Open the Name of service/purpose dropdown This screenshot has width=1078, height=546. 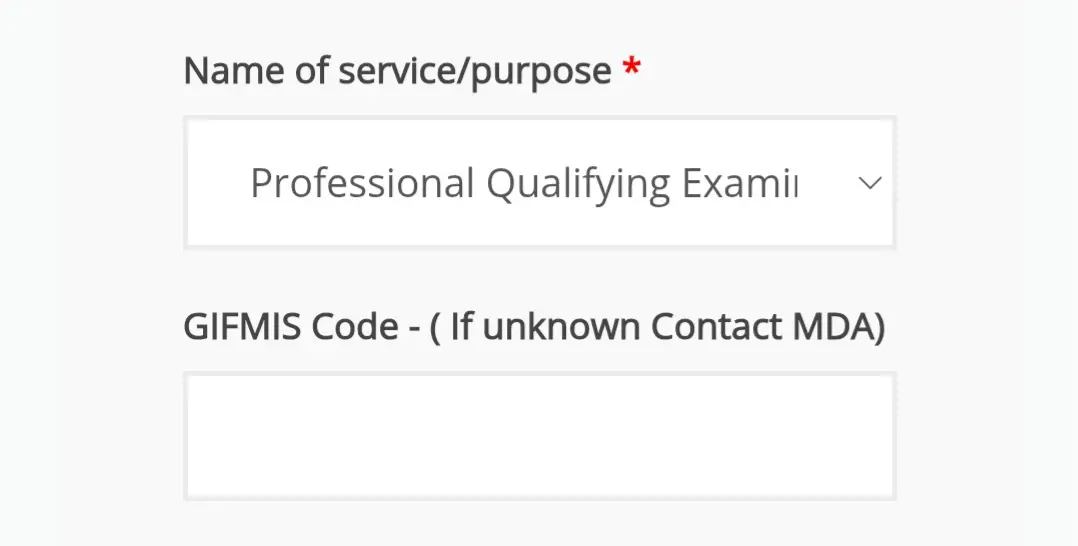point(539,183)
